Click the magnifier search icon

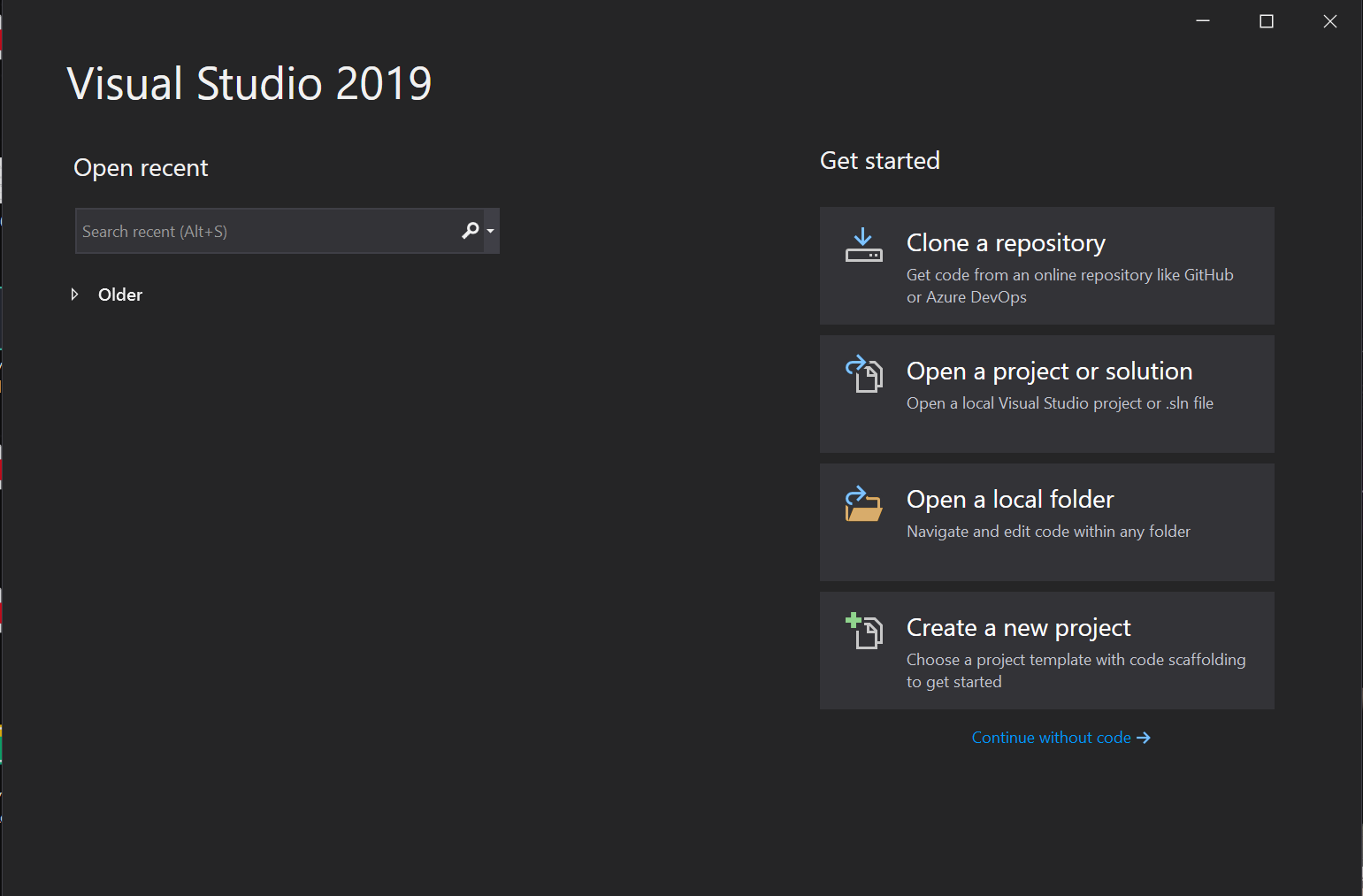click(471, 231)
